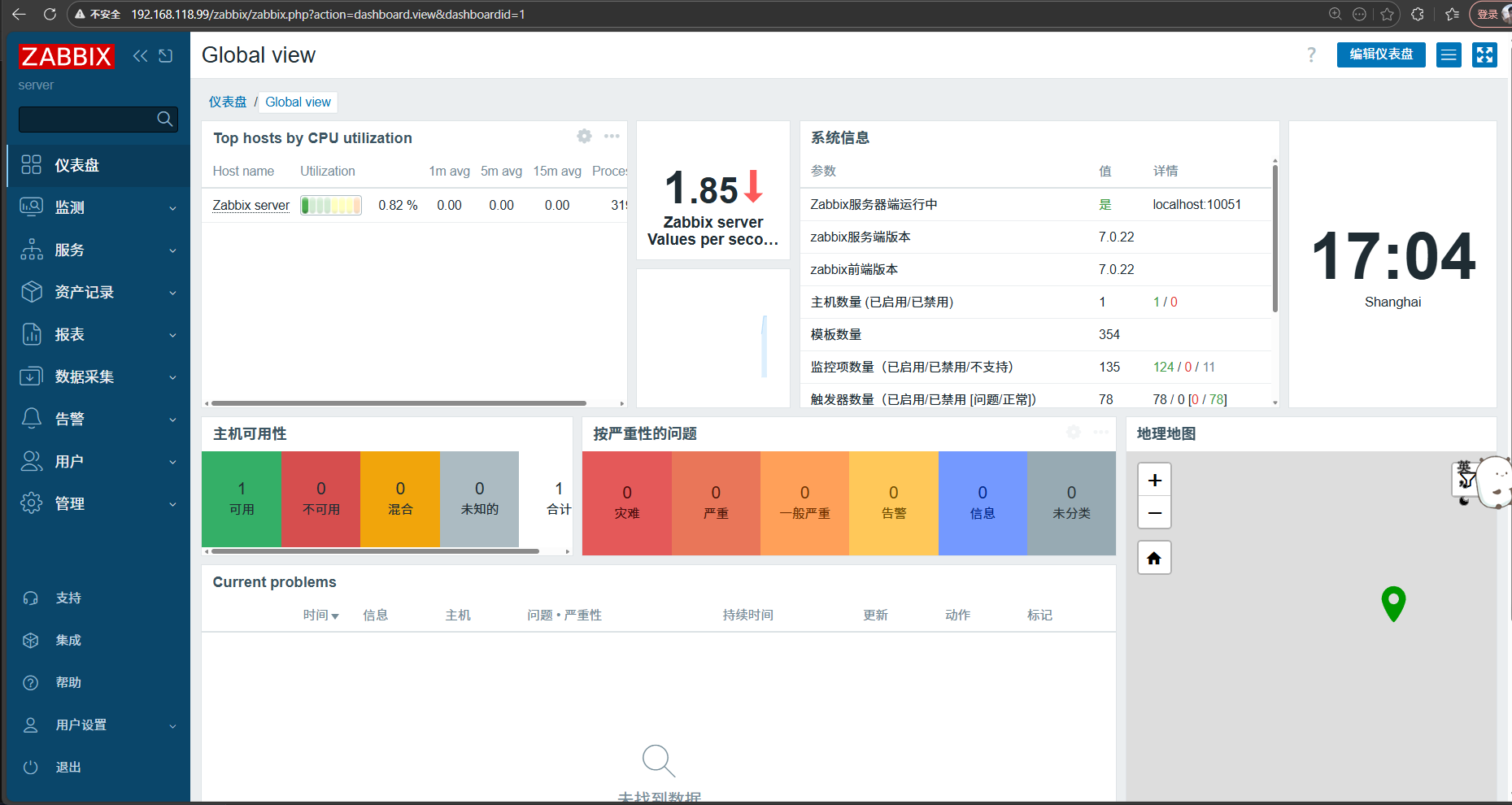
Task: Open 仪表盘 breadcrumb link
Action: coord(228,102)
